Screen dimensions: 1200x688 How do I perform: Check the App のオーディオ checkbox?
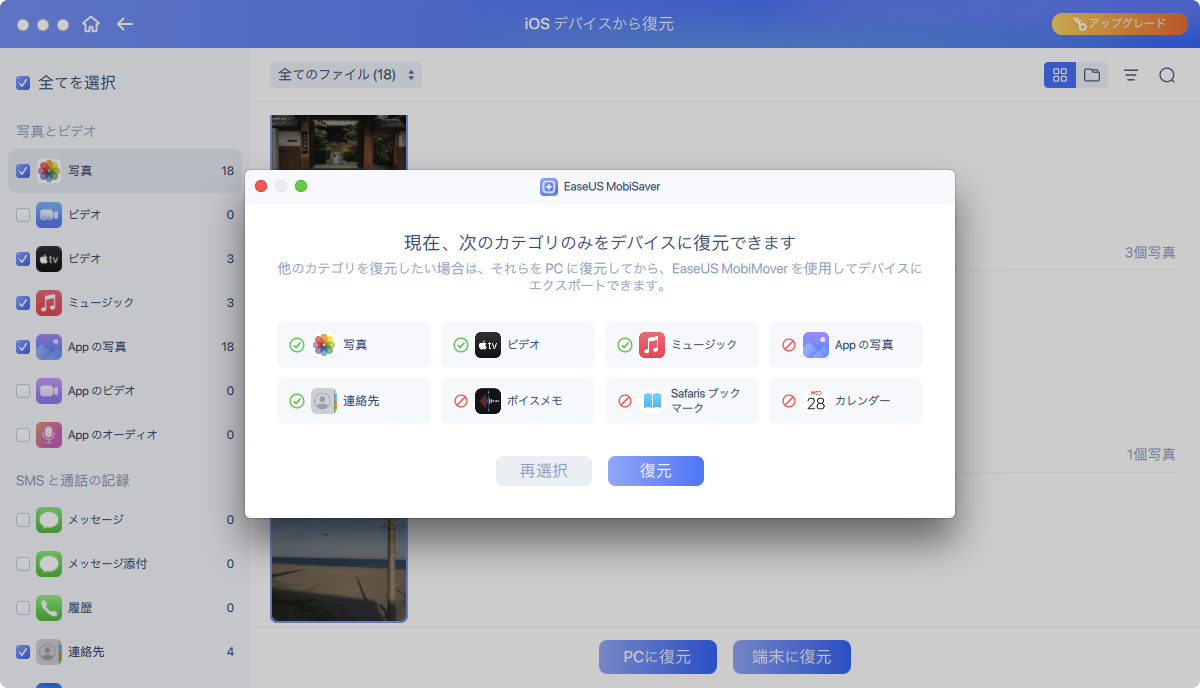pos(23,435)
